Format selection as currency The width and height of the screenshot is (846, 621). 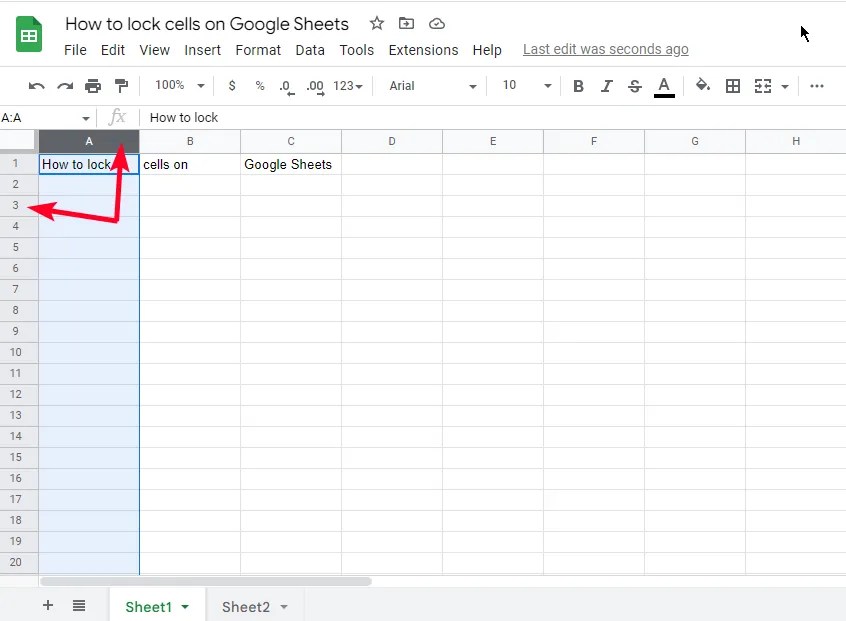pyautogui.click(x=232, y=86)
